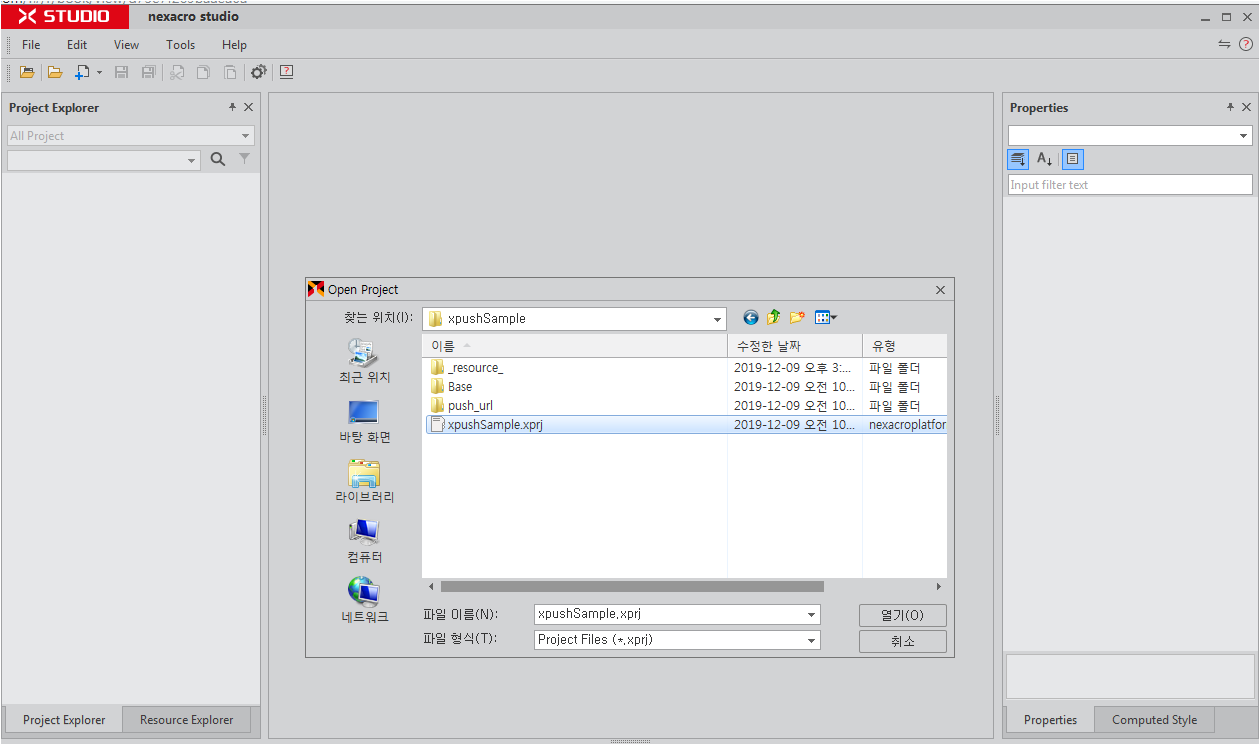Switch to the Resource Explorer tab
Viewport: 1260px width, 745px height.
point(186,720)
